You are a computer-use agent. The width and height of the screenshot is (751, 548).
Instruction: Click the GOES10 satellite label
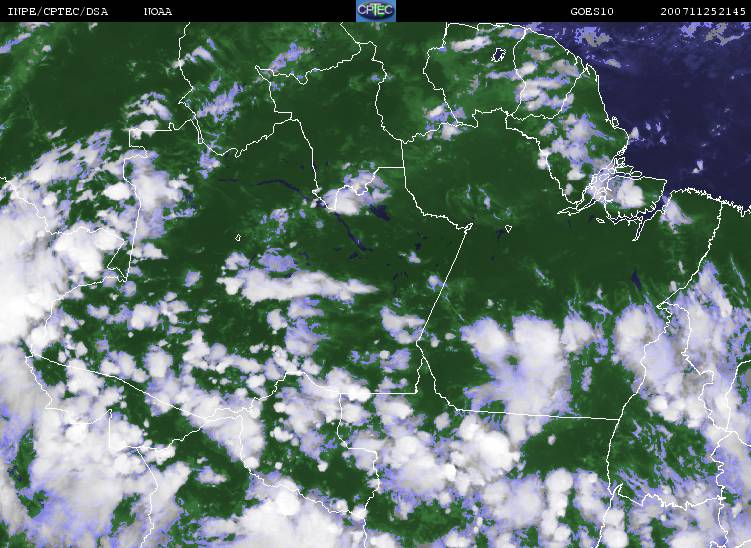coord(592,11)
